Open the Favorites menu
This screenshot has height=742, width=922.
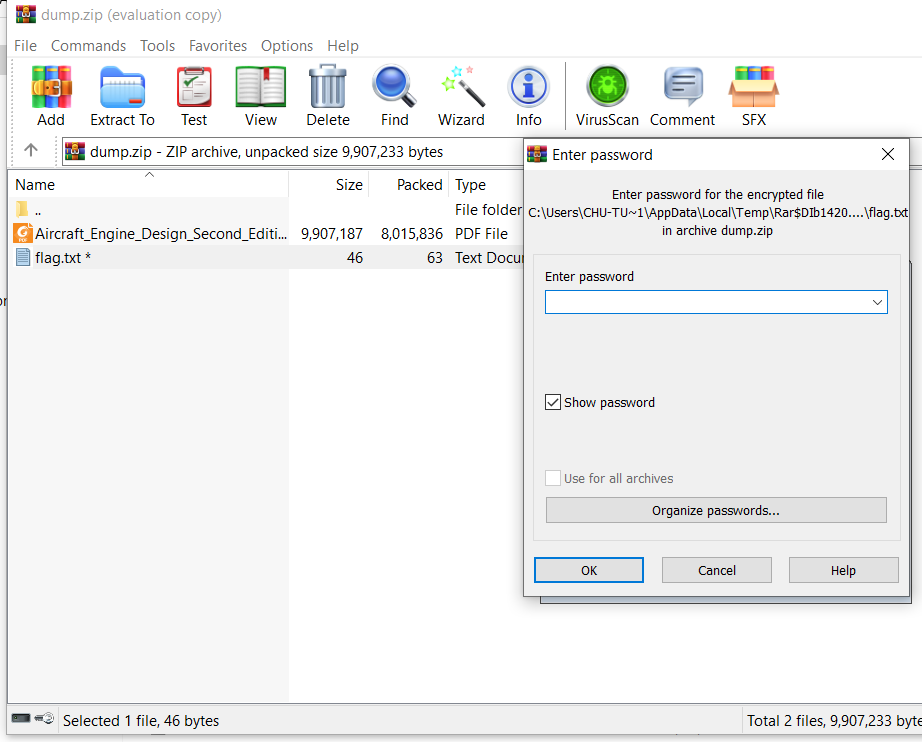[218, 45]
